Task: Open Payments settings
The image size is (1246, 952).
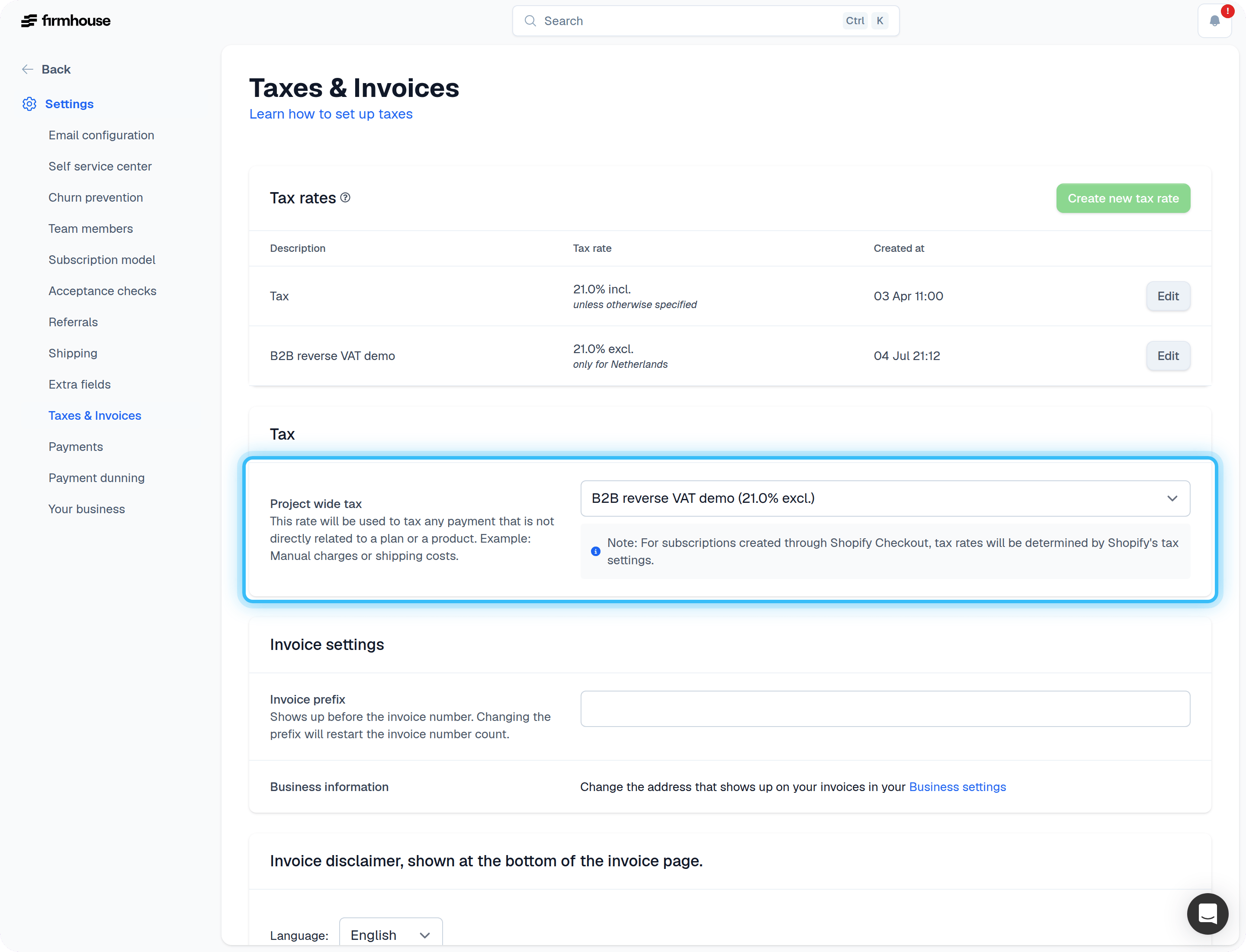Action: [76, 447]
